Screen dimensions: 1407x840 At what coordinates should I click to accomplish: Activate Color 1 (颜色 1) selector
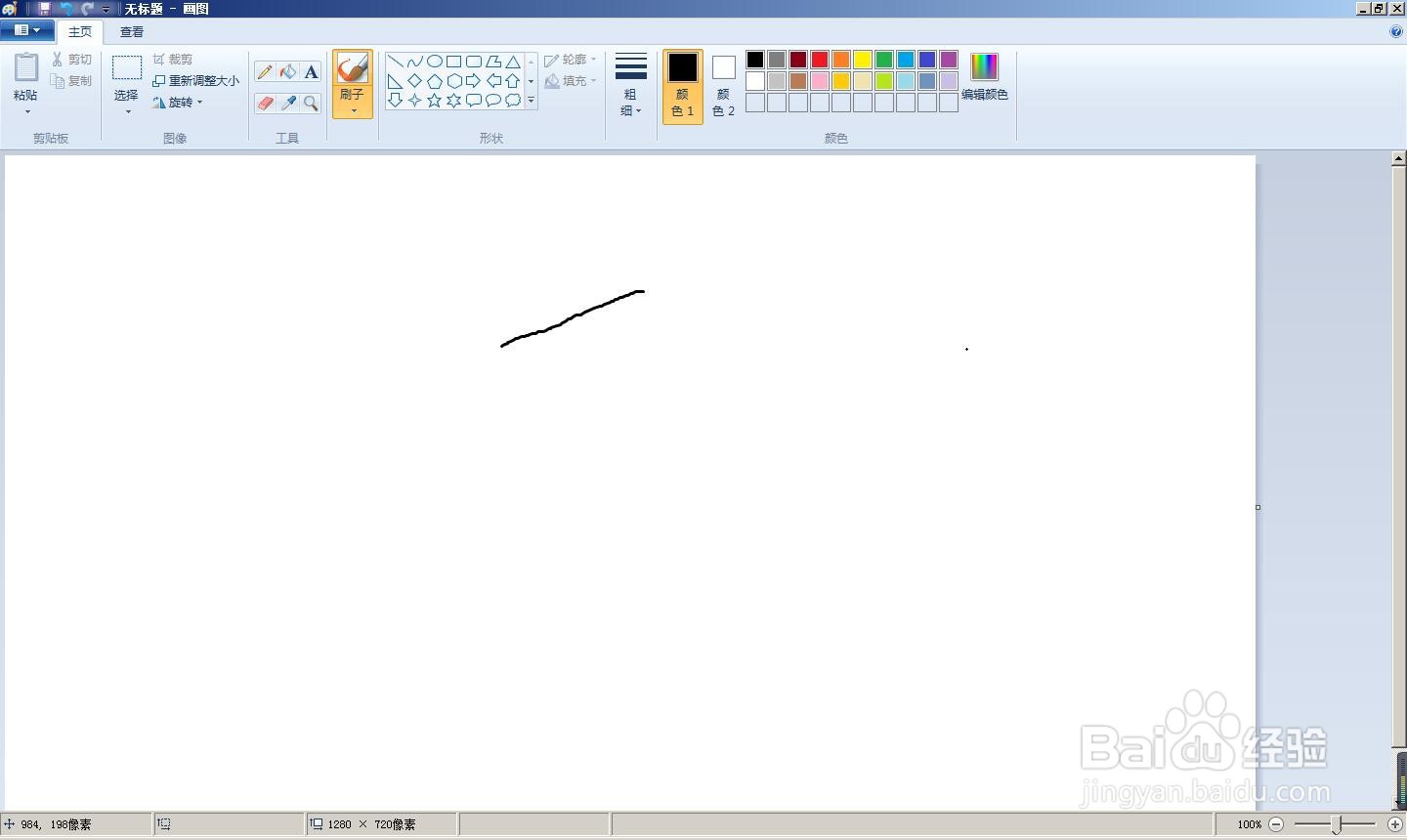click(x=683, y=86)
